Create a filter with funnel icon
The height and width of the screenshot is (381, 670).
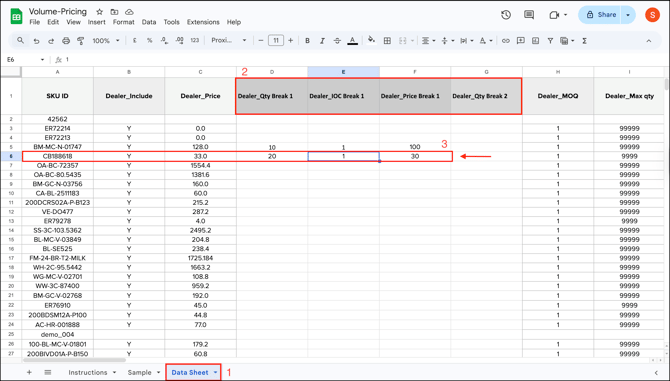coord(550,41)
